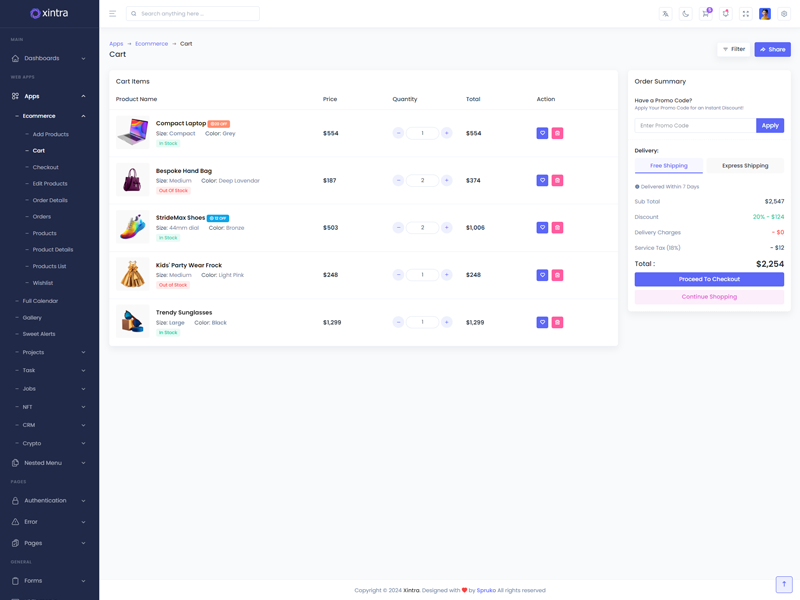Toggle dark mode moon icon
Image resolution: width=800 pixels, height=600 pixels.
coord(685,14)
